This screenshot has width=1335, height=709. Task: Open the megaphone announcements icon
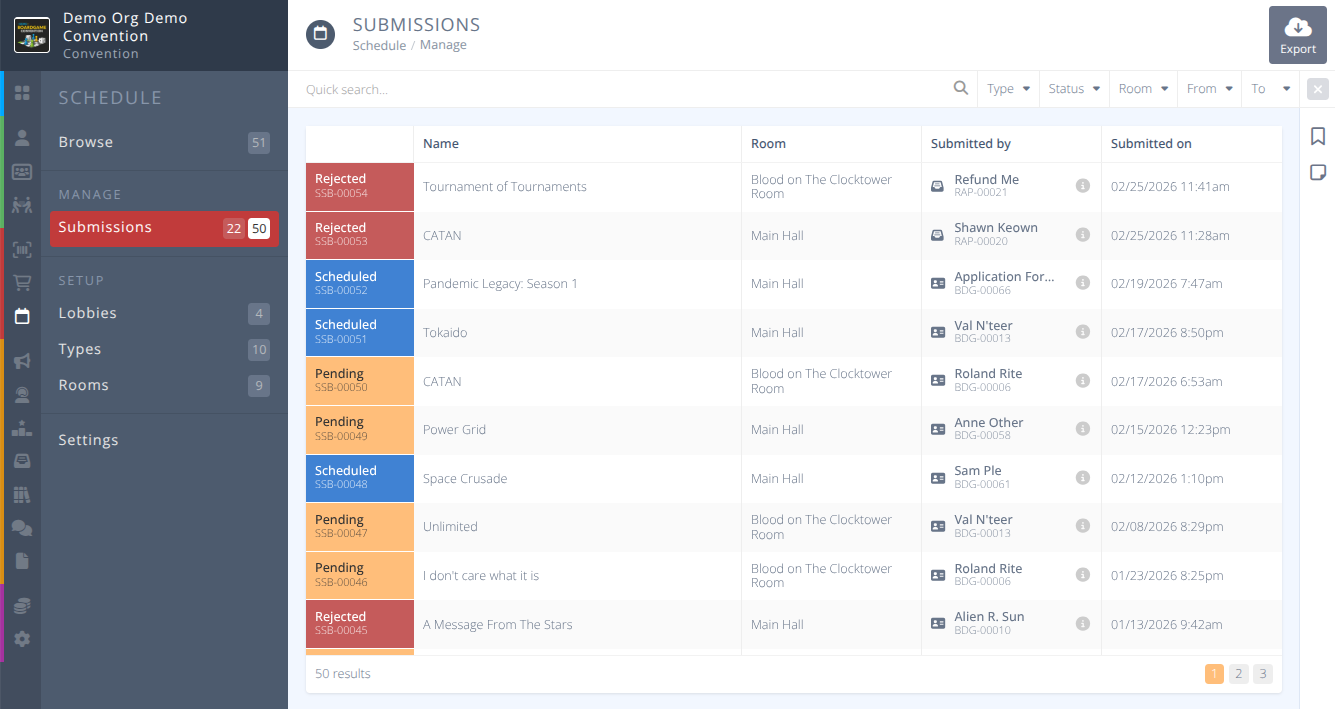22,361
